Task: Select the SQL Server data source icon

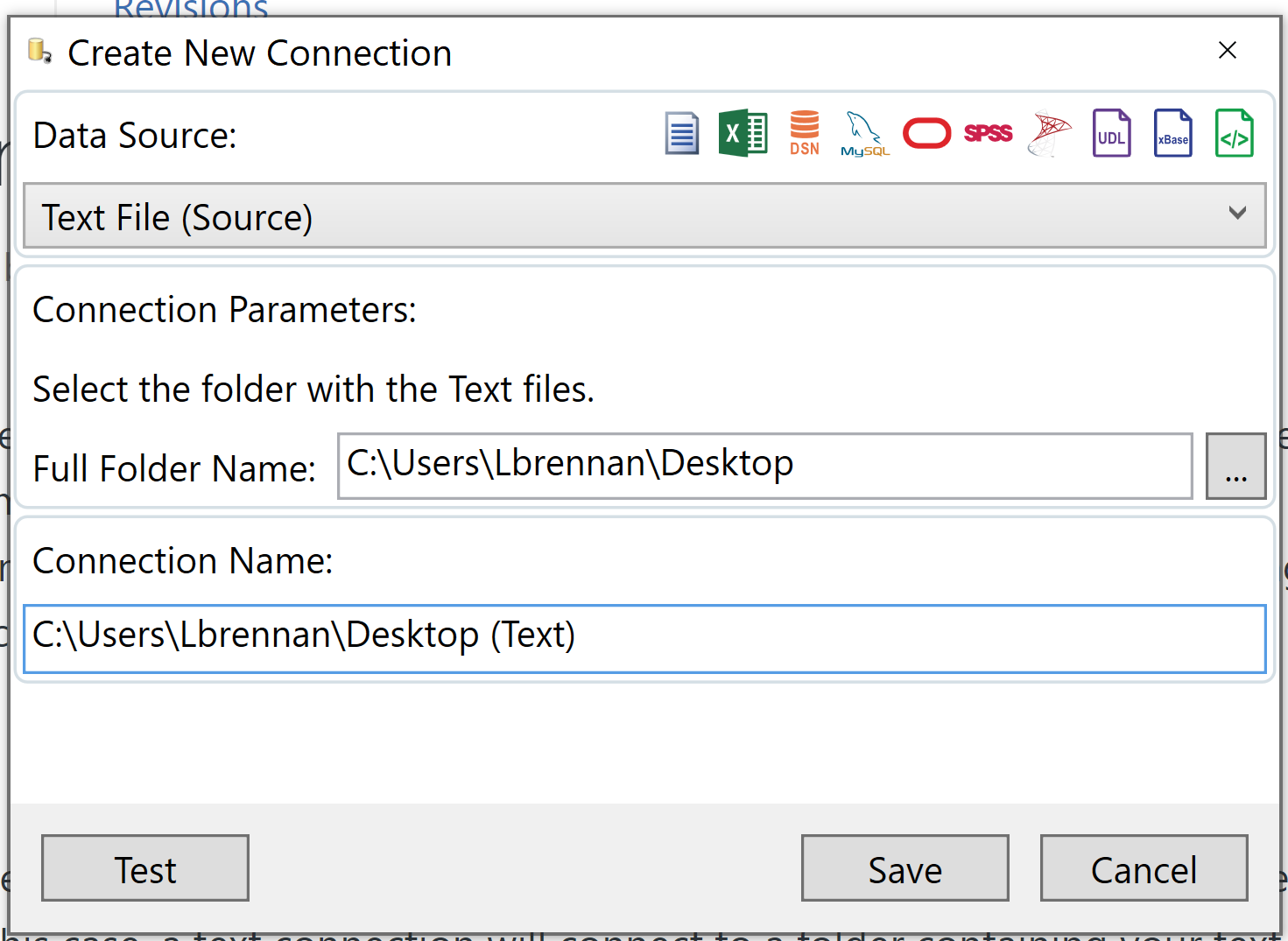Action: point(1049,132)
